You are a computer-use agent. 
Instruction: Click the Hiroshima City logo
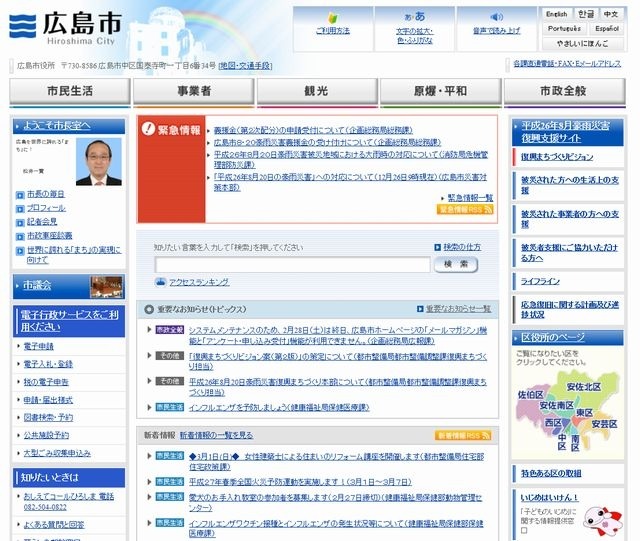[66, 27]
